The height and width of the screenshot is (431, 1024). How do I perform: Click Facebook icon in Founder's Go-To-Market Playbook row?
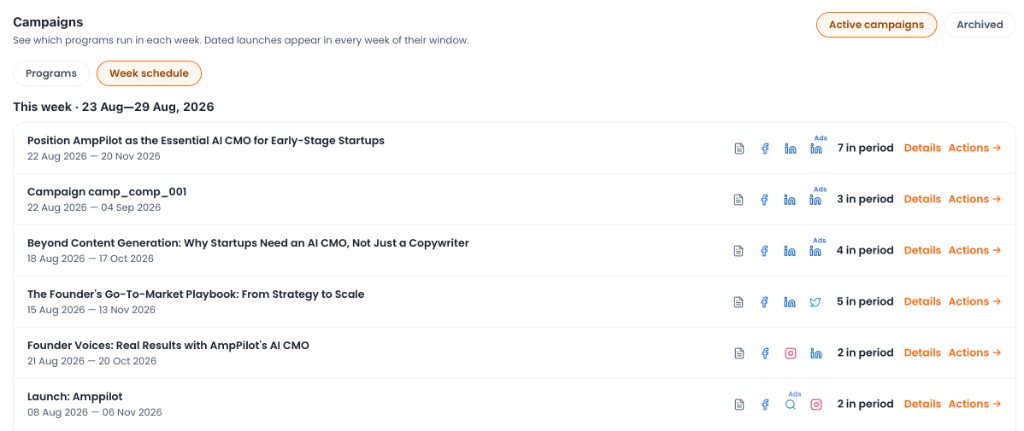[765, 302]
